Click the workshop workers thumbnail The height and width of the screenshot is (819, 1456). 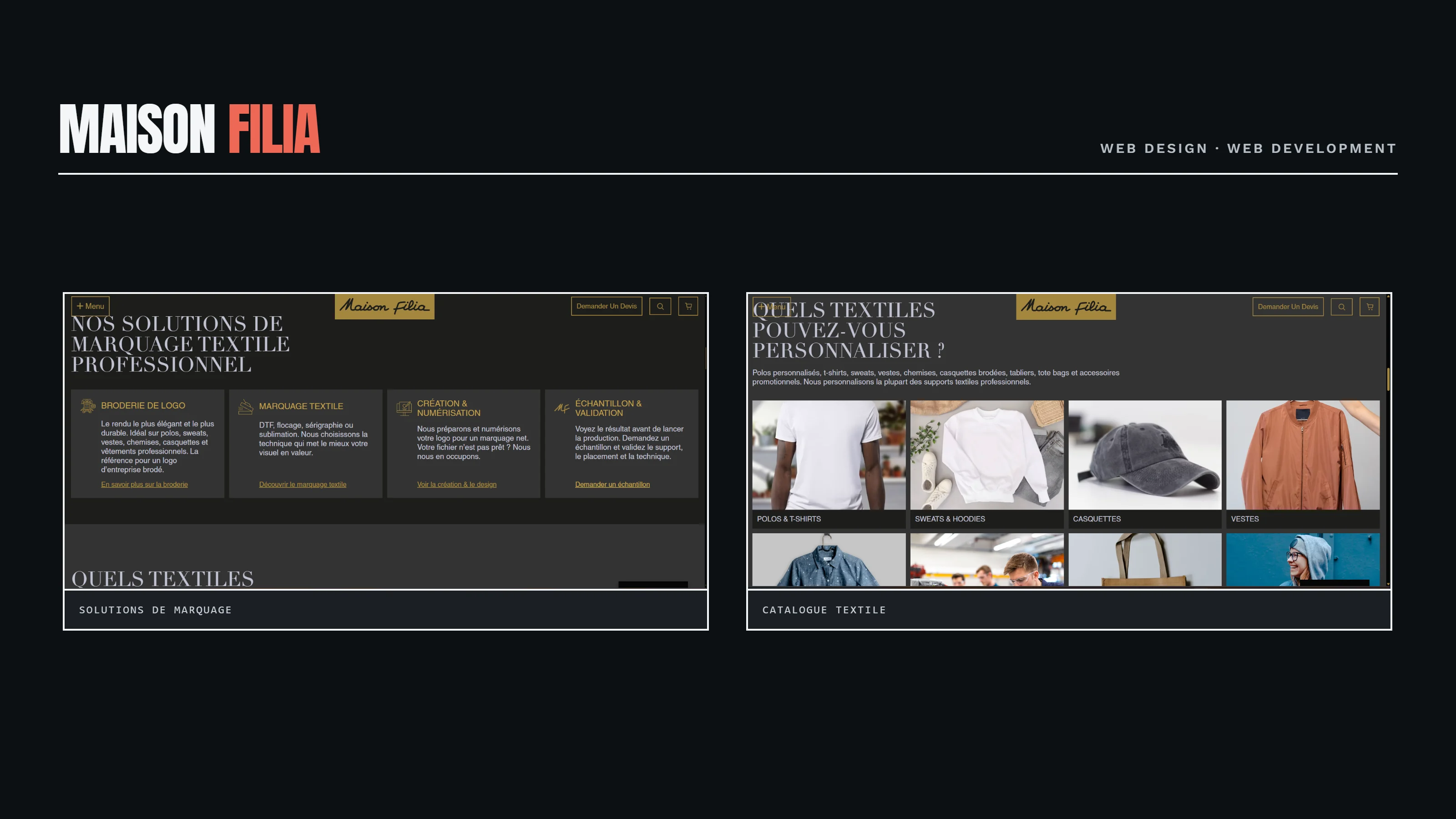[x=987, y=560]
